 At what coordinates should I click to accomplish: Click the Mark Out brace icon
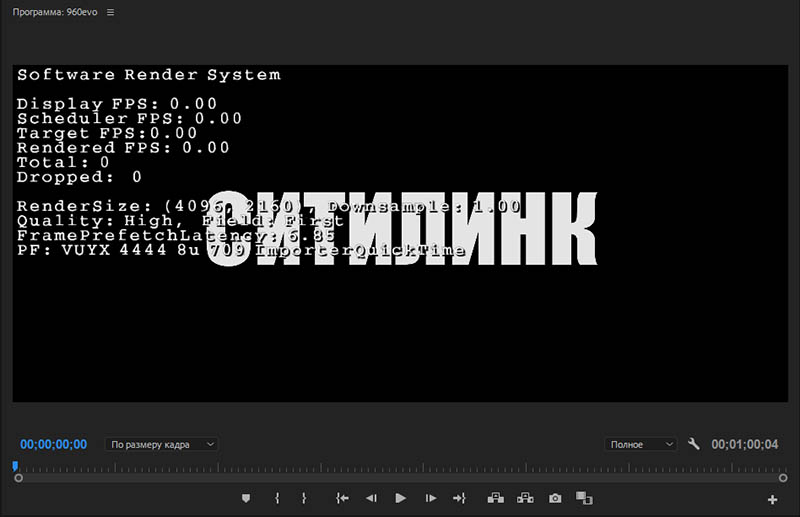tap(304, 498)
